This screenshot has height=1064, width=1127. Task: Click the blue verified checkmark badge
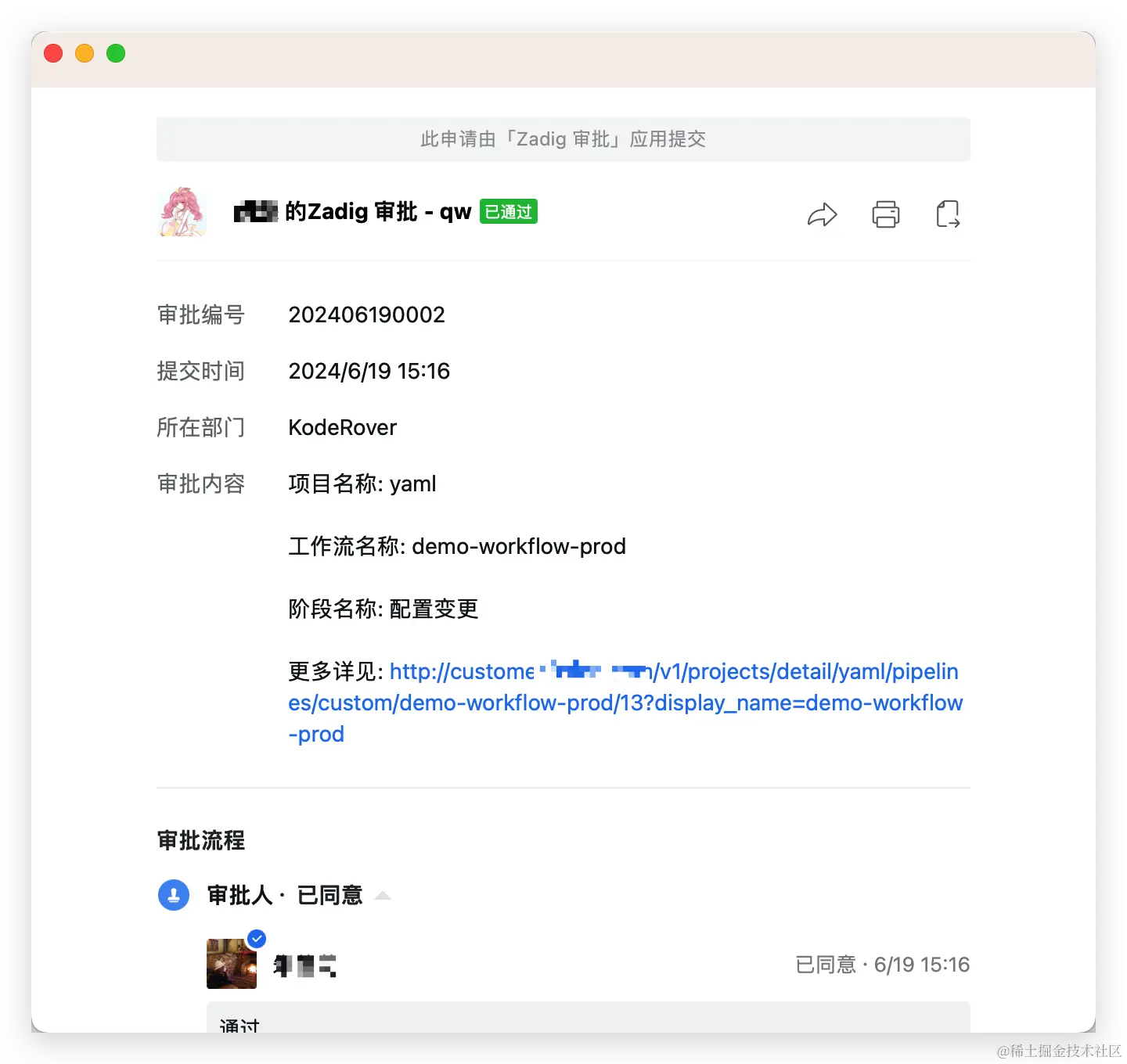click(257, 938)
